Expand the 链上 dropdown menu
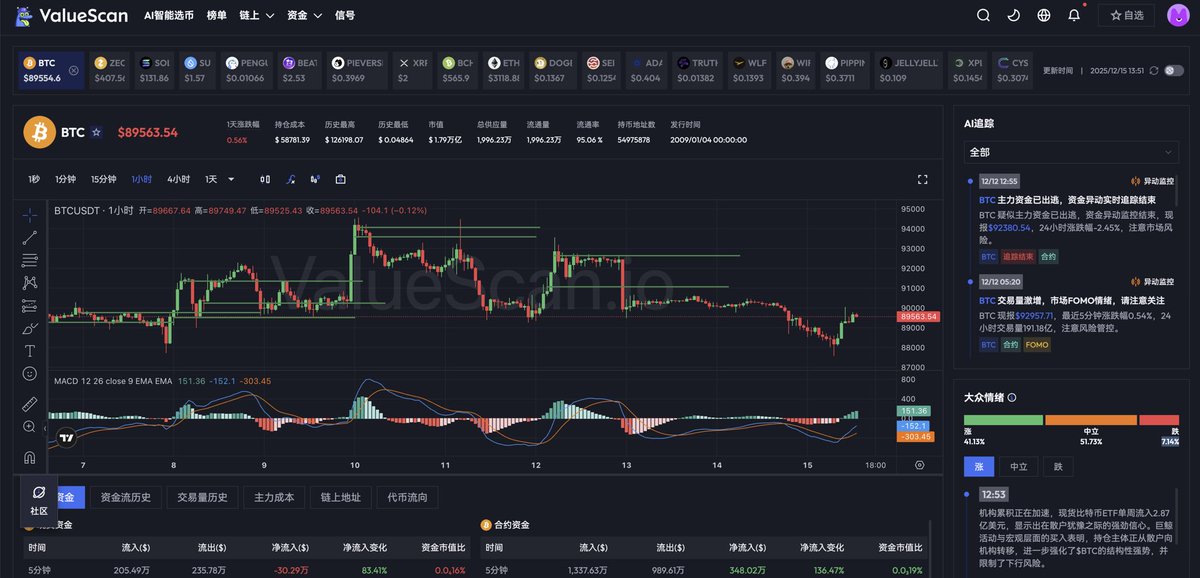This screenshot has width=1200, height=578. coord(257,16)
